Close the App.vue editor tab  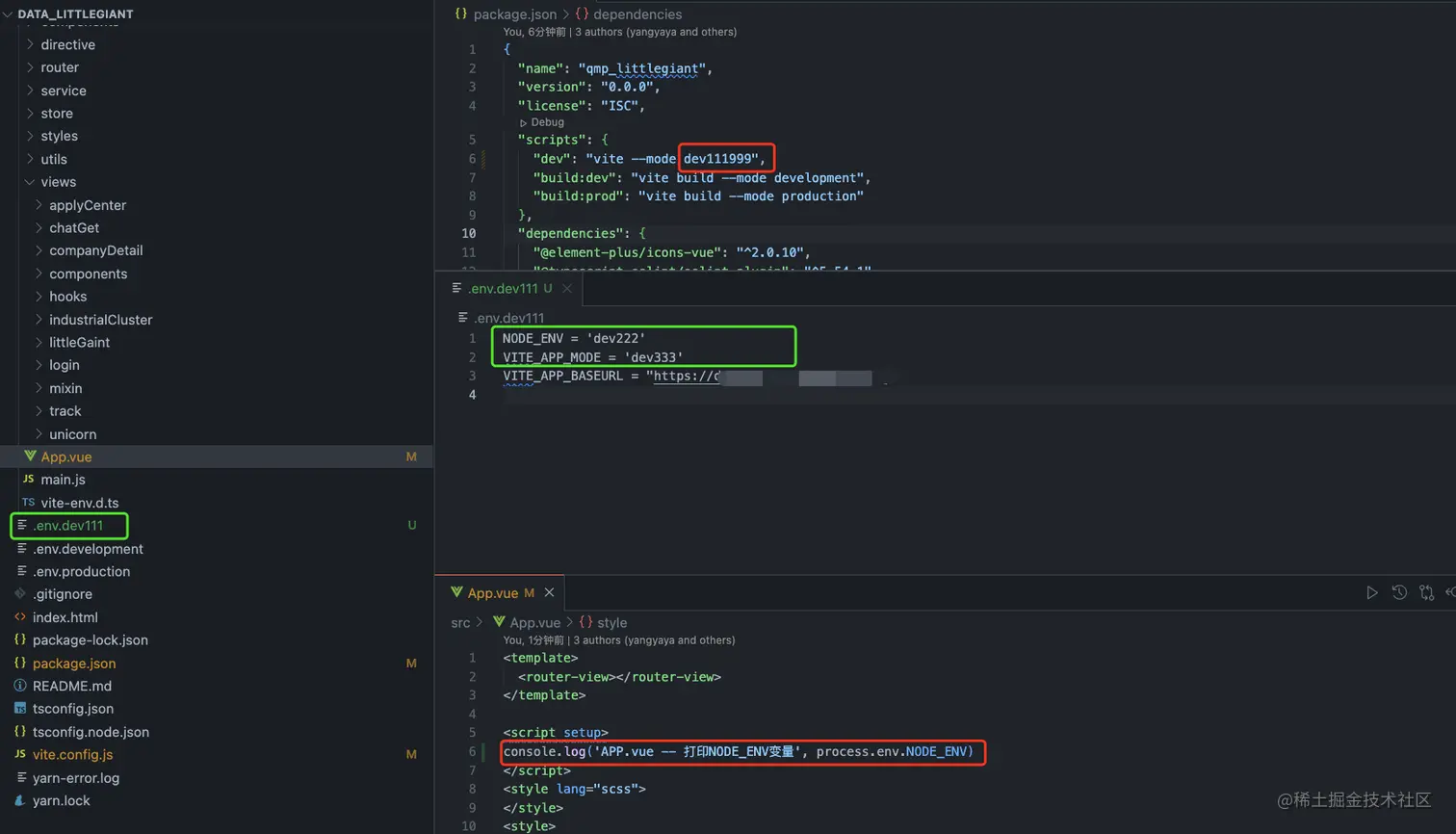tap(549, 592)
